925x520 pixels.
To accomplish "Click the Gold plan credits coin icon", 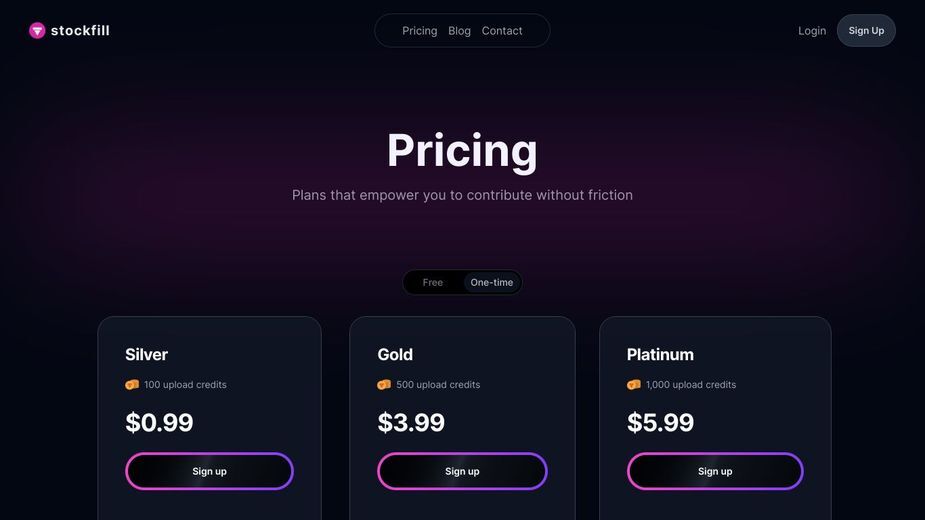I will [x=384, y=385].
